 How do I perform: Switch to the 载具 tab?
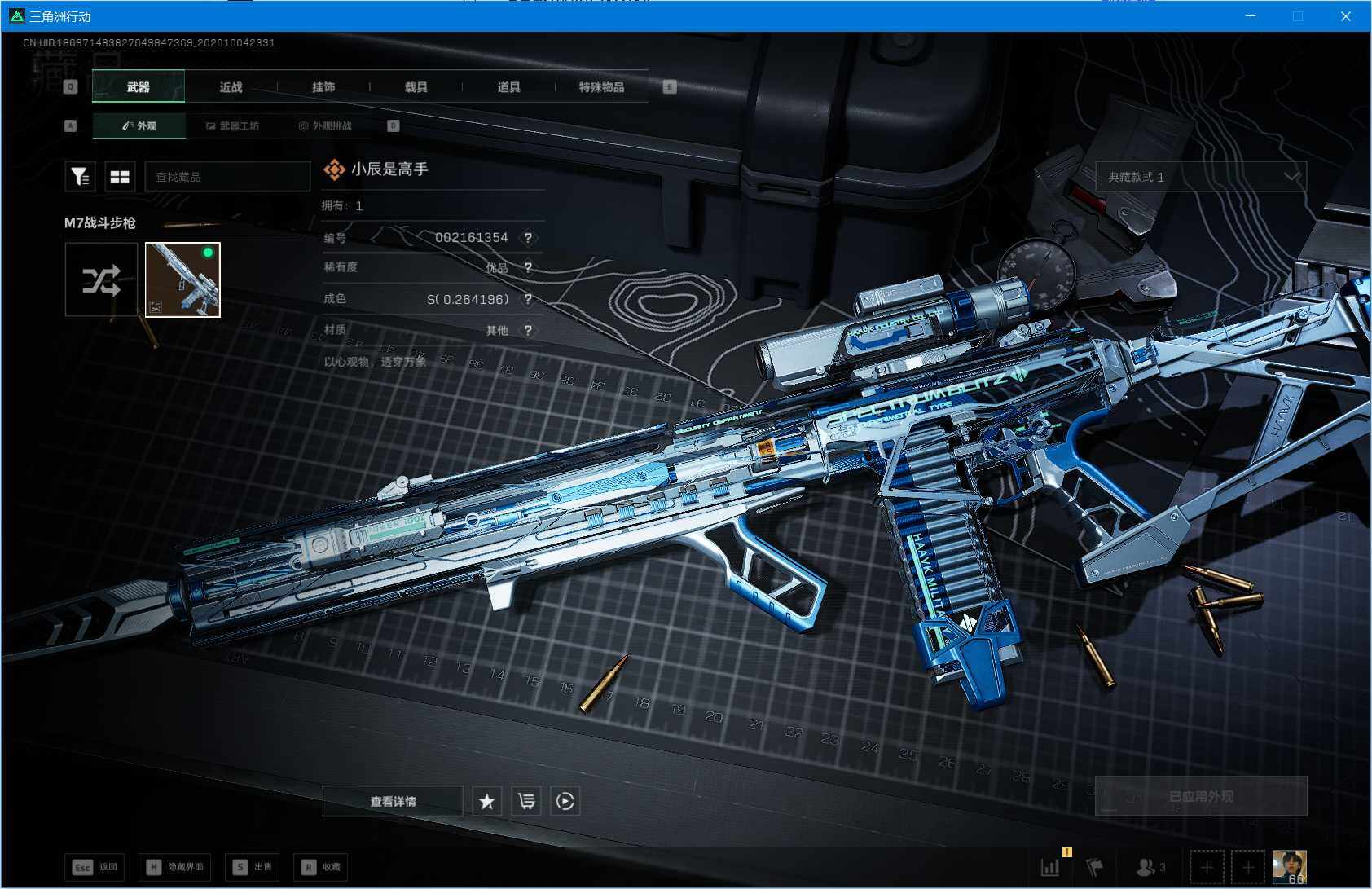click(416, 86)
